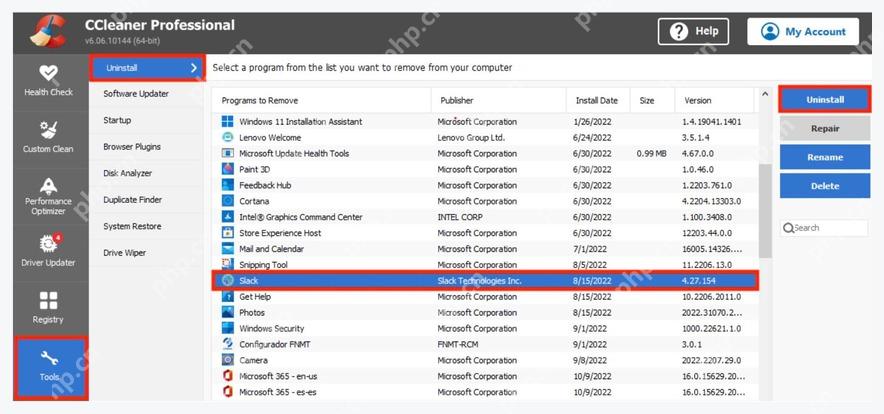Click the Delete button
The image size is (884, 414).
825,186
